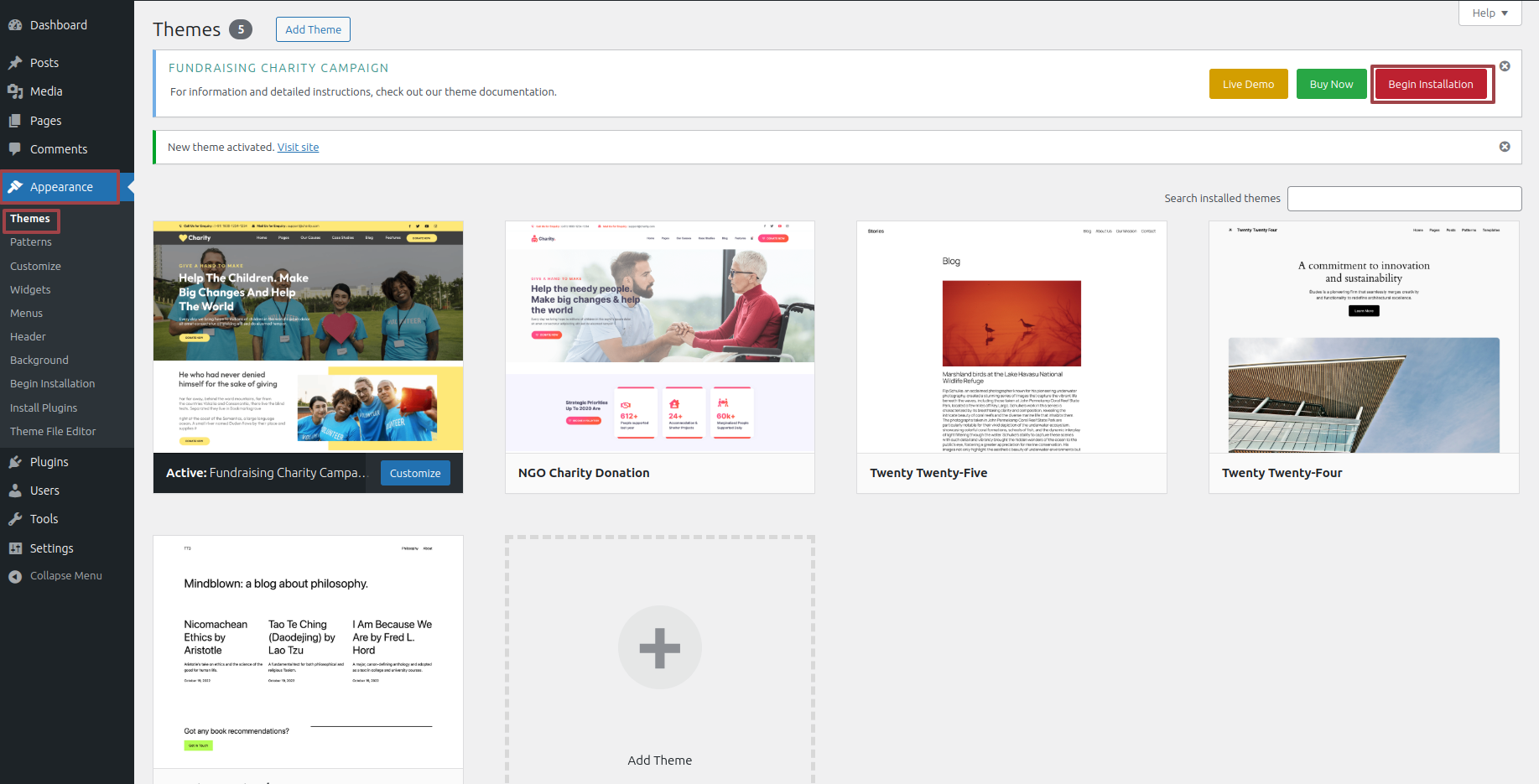Select Themes submenu item
The height and width of the screenshot is (784, 1539).
(31, 219)
